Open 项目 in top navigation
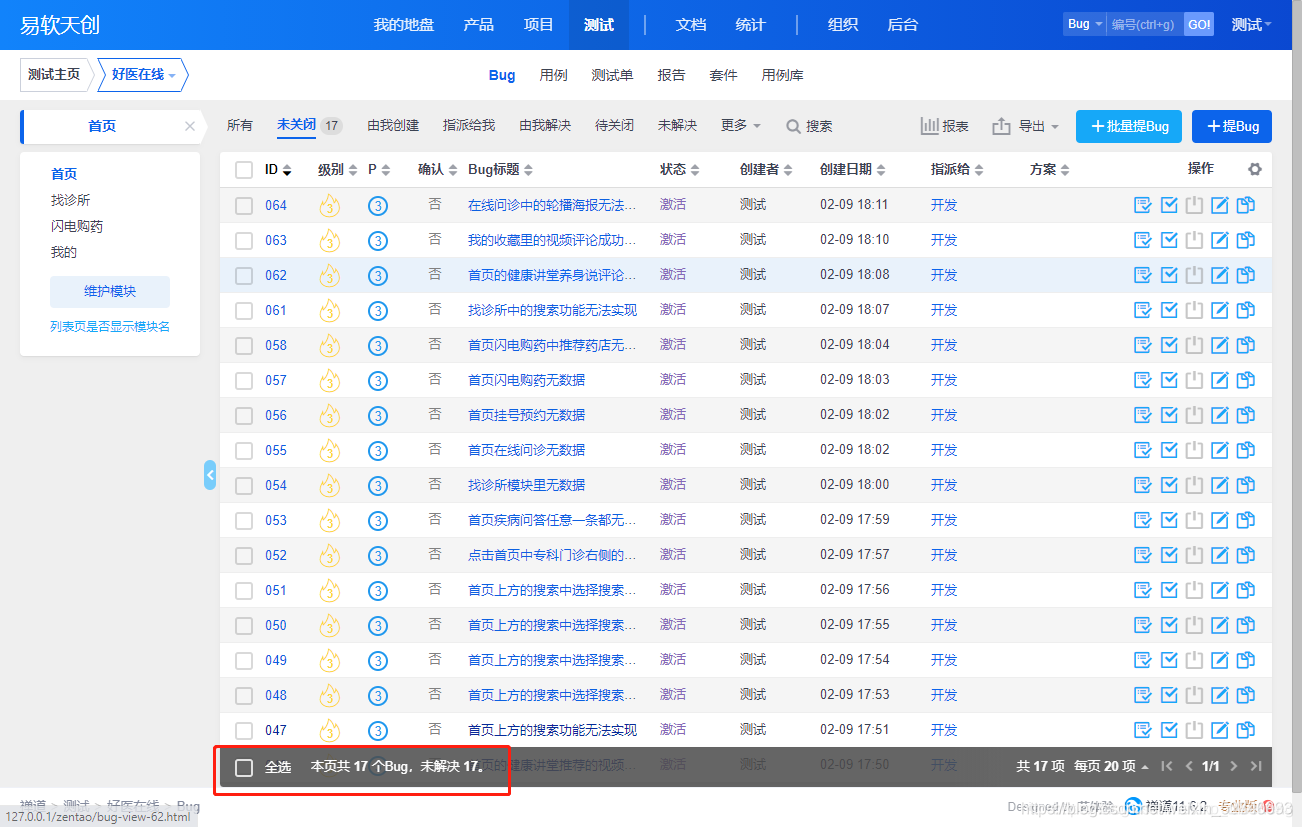This screenshot has height=827, width=1302. (x=539, y=25)
